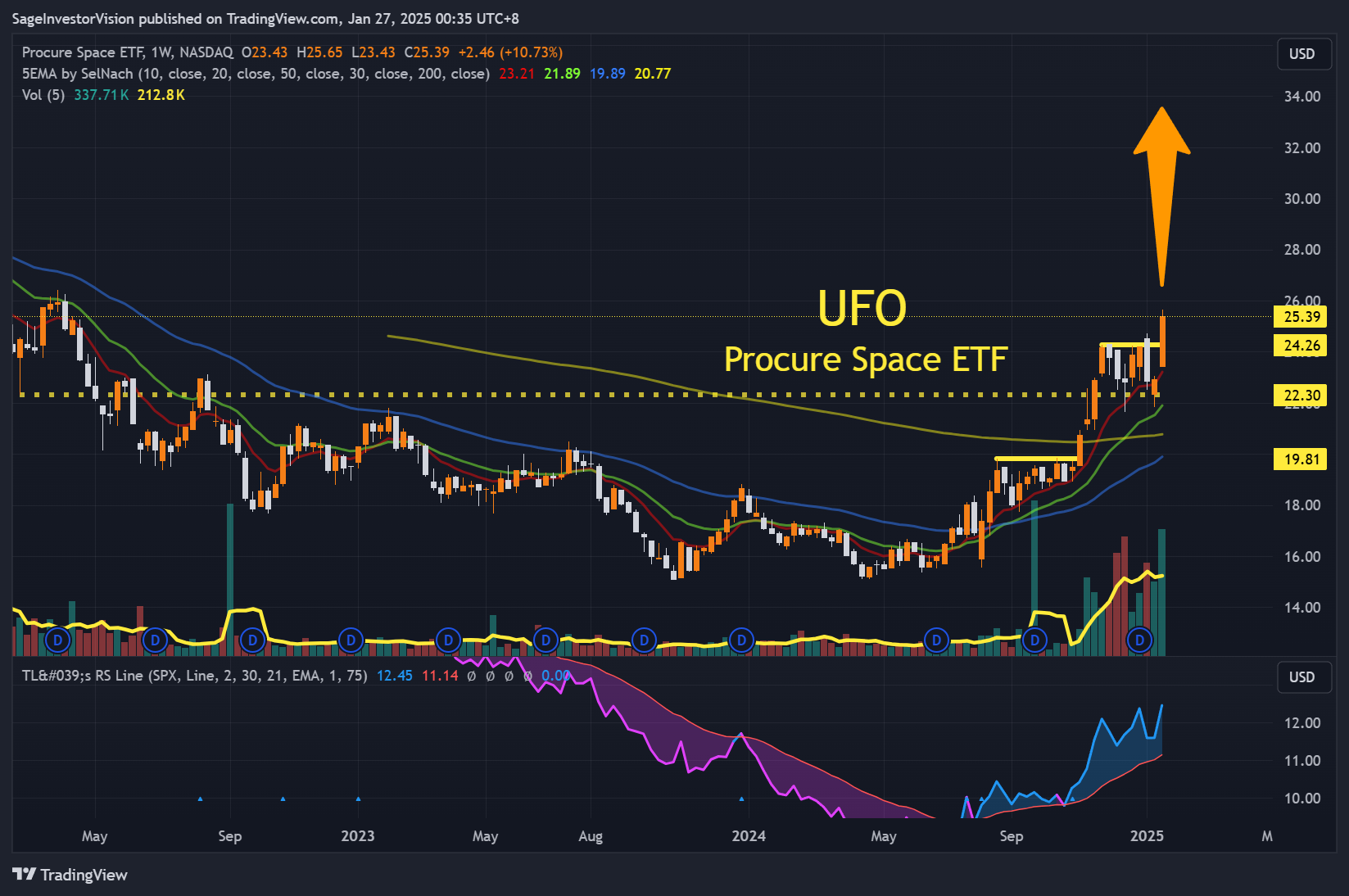Click the 'Vol (5)' indicator legend
1349x896 pixels.
tap(43, 95)
